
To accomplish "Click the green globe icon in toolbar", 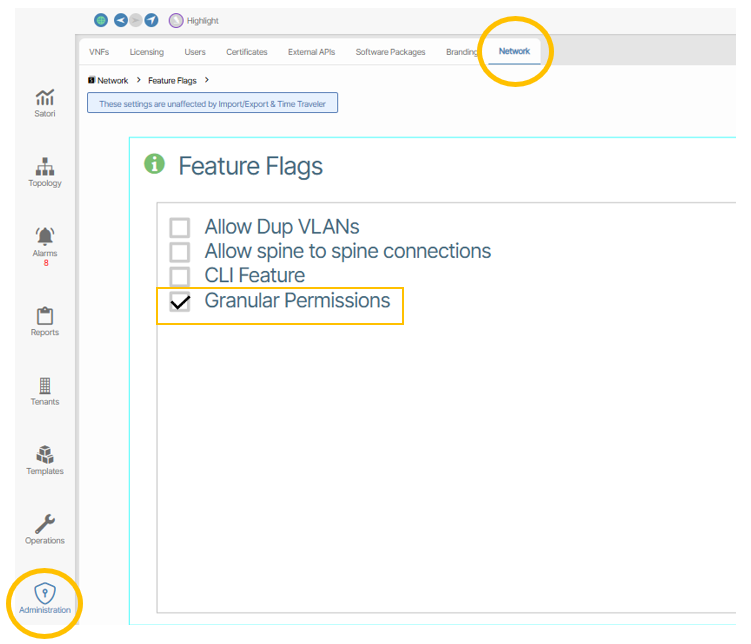I will [101, 20].
